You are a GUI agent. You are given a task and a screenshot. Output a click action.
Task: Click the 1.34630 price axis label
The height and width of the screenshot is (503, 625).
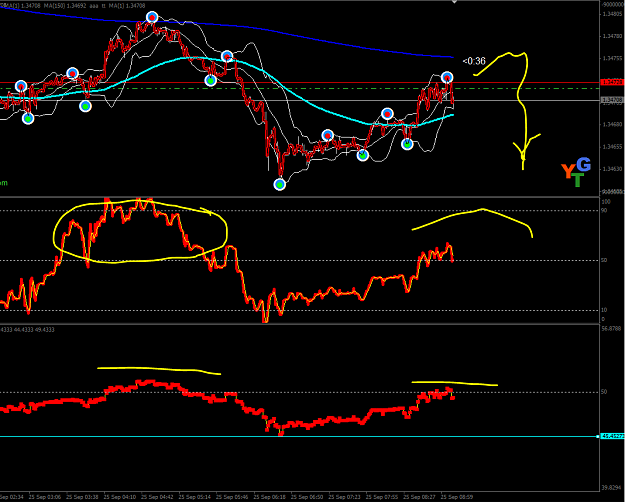[x=613, y=169]
